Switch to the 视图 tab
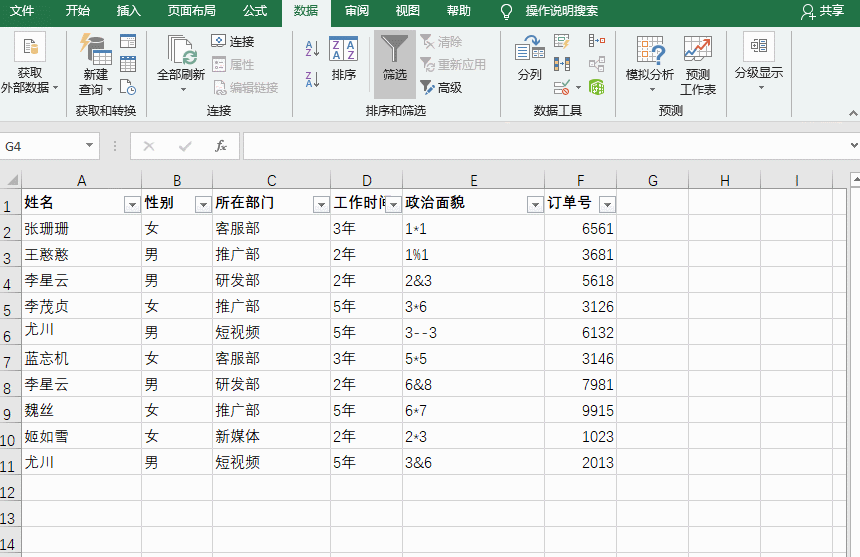The width and height of the screenshot is (860, 557). (408, 11)
